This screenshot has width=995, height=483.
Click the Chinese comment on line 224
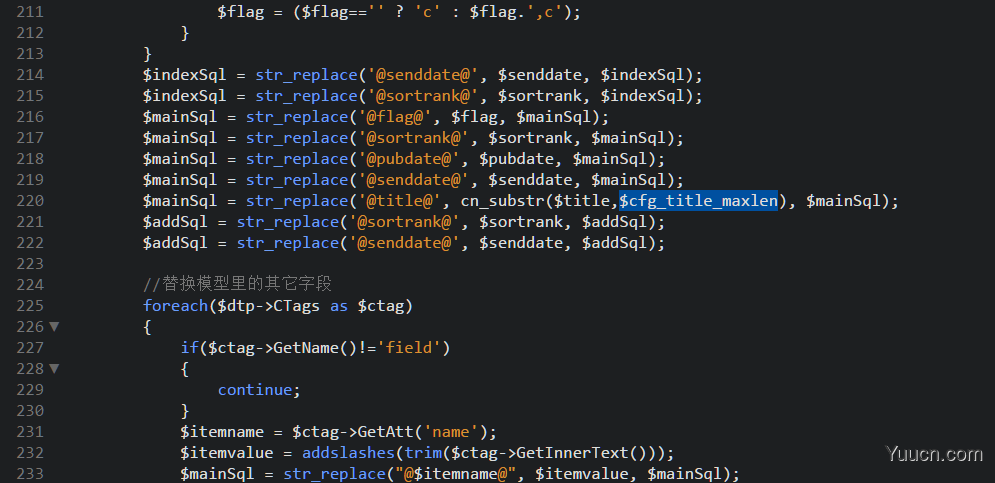237,284
